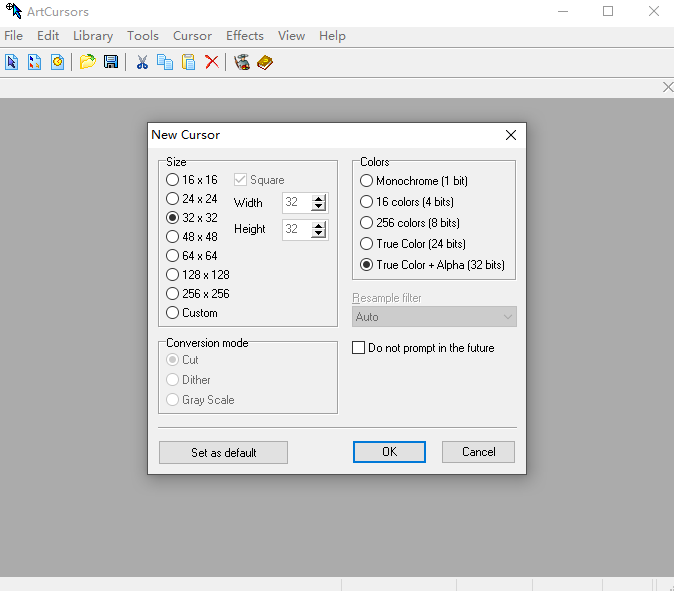
Task: Click the Copy toolbar icon
Action: (165, 62)
